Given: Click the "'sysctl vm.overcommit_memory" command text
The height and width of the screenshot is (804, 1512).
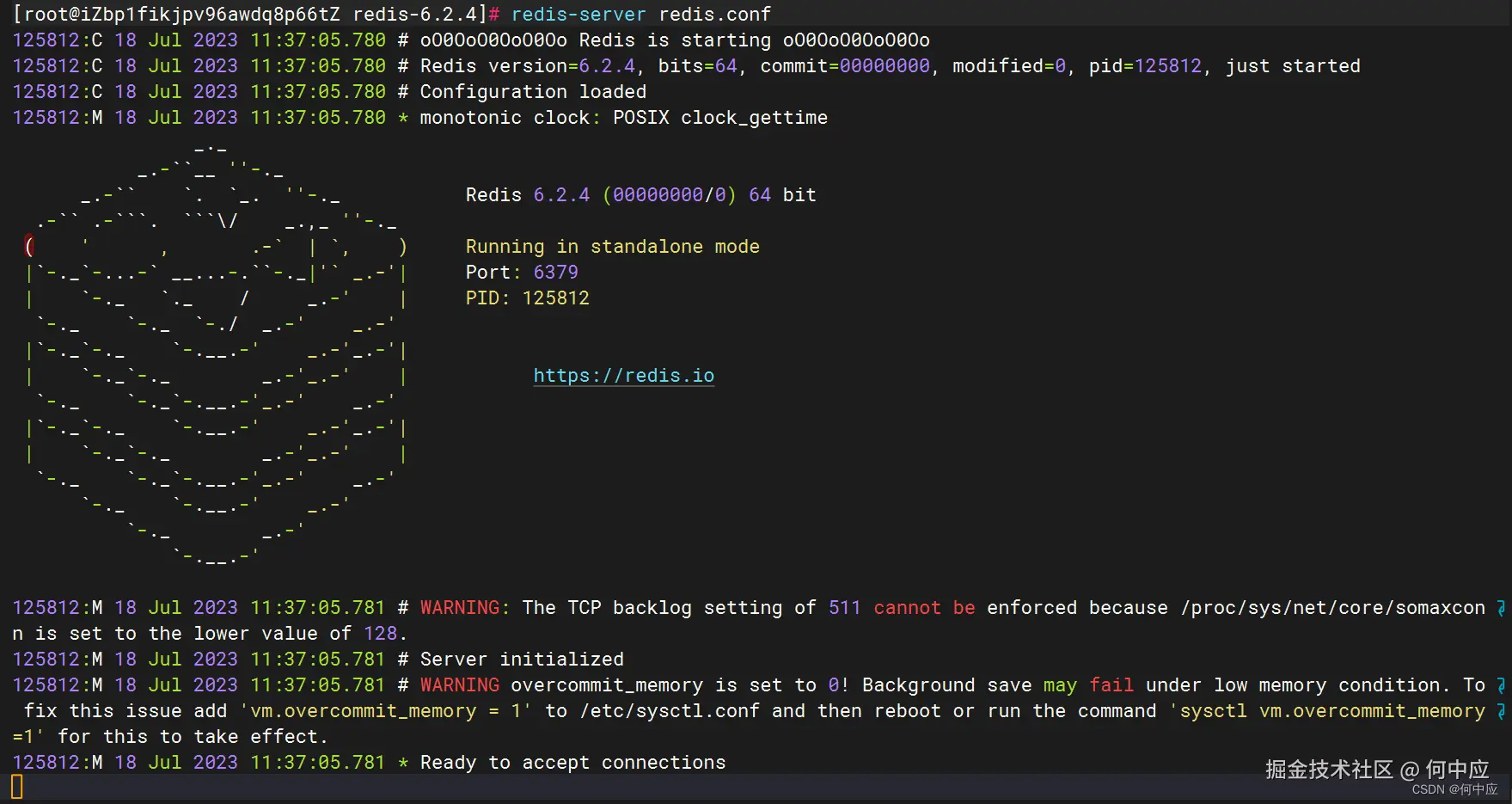Looking at the screenshot, I should click(1327, 711).
